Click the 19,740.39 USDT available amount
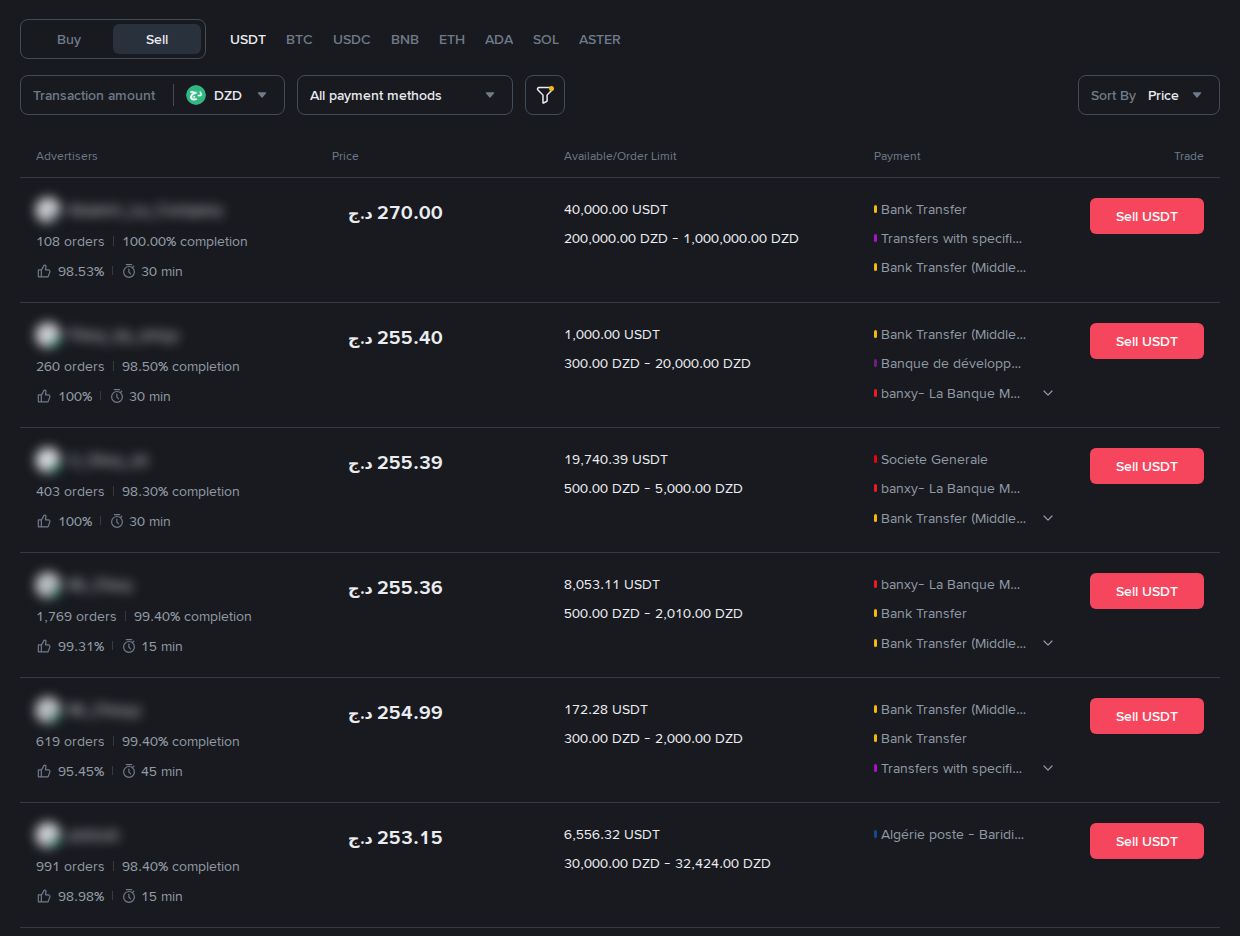This screenshot has width=1240, height=936. (616, 460)
